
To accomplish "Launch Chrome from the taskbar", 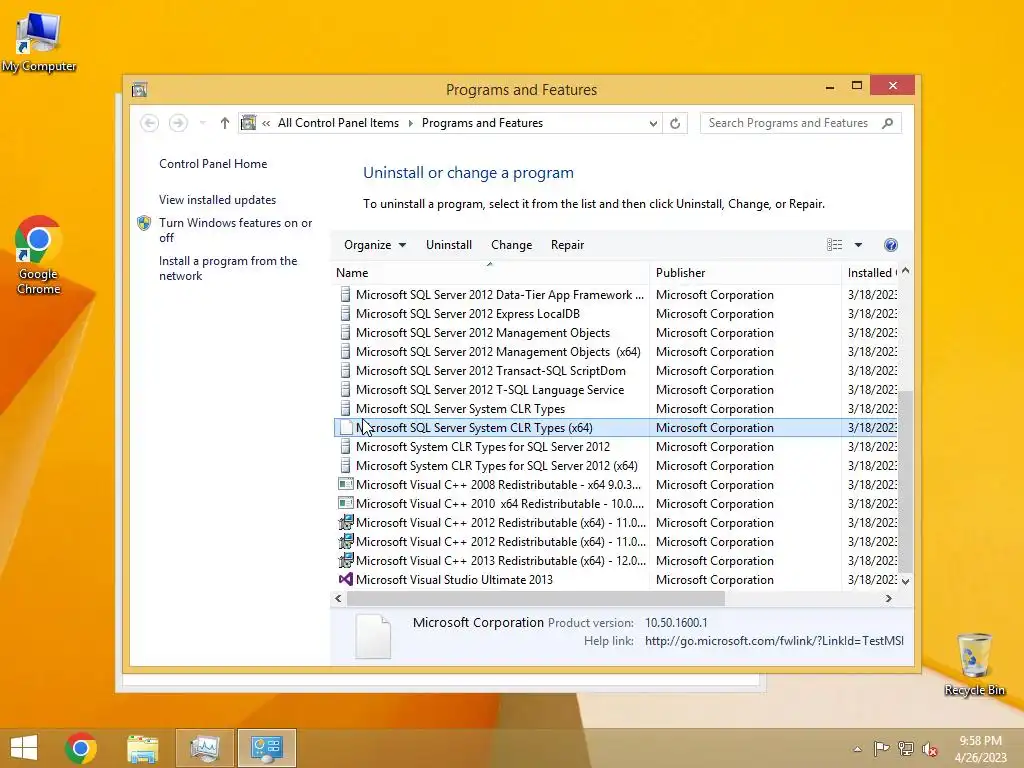I will tap(81, 748).
